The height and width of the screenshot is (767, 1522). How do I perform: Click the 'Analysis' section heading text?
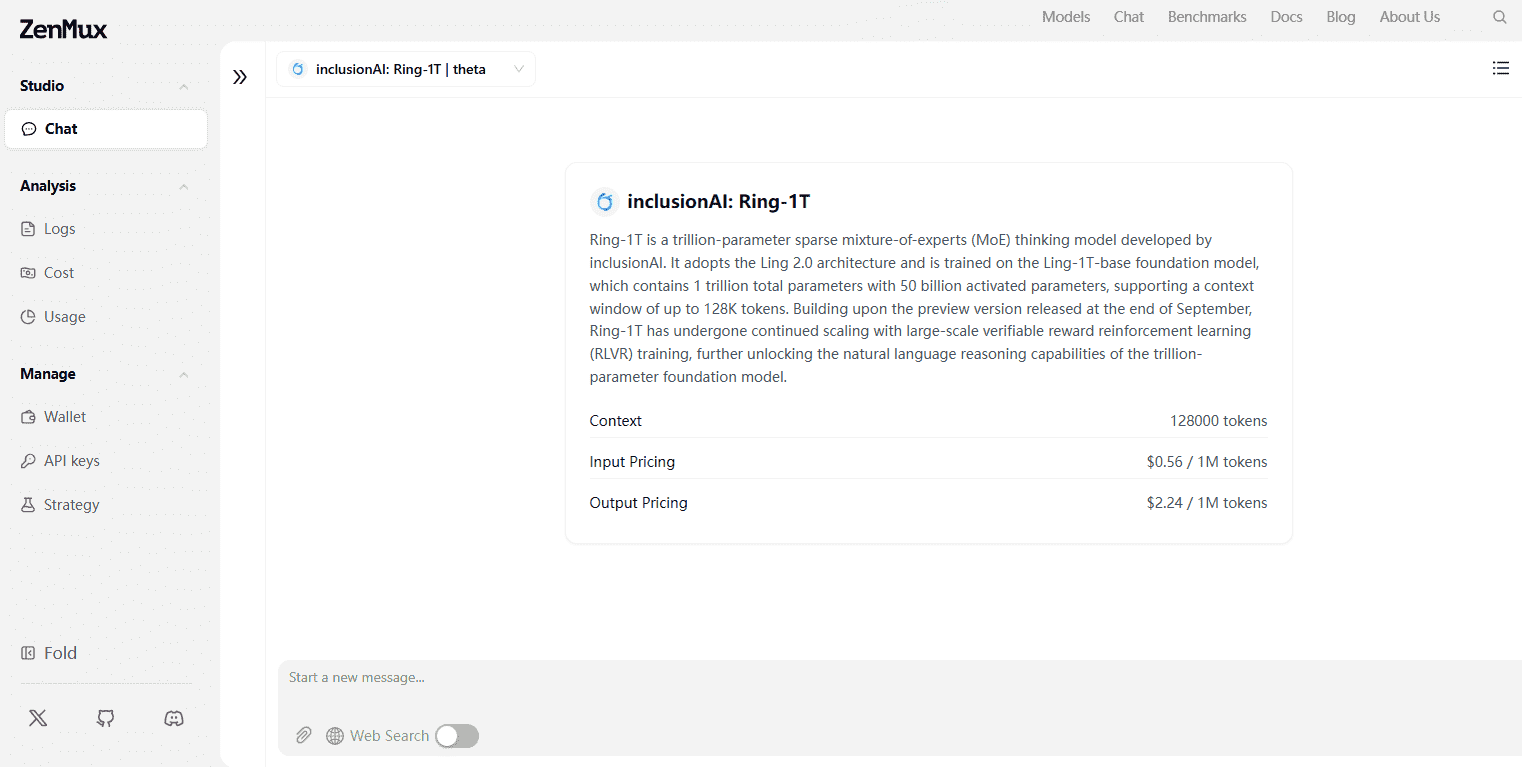click(x=48, y=186)
